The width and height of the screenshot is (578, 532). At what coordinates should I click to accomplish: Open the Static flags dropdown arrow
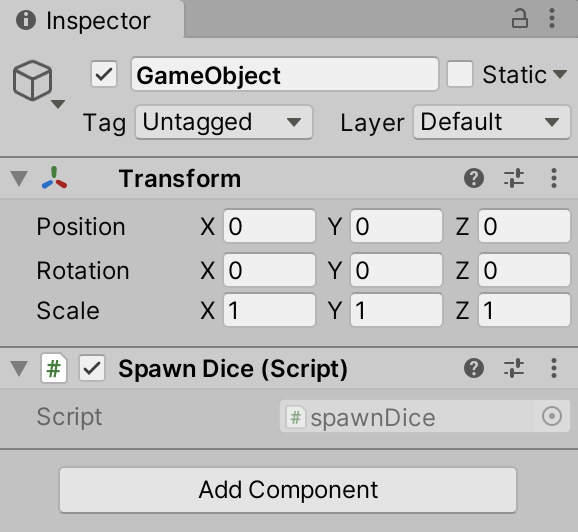coord(560,74)
